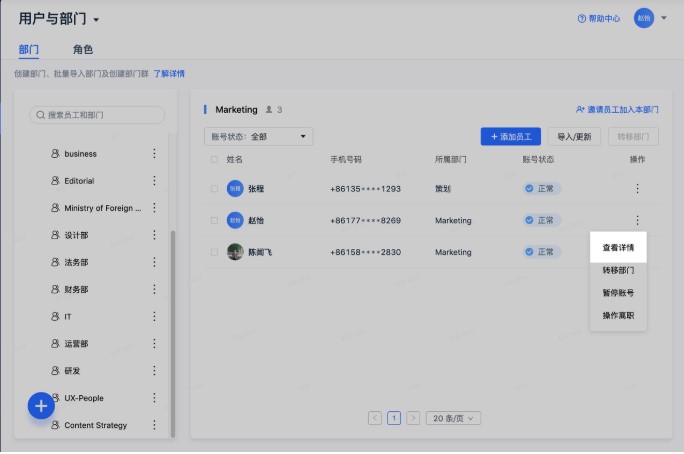
Task: Select the Content Strategy department
Action: pyautogui.click(x=96, y=425)
